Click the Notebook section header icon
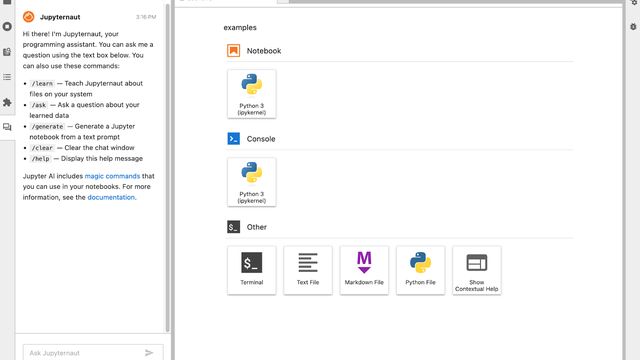640x360 pixels. click(233, 51)
